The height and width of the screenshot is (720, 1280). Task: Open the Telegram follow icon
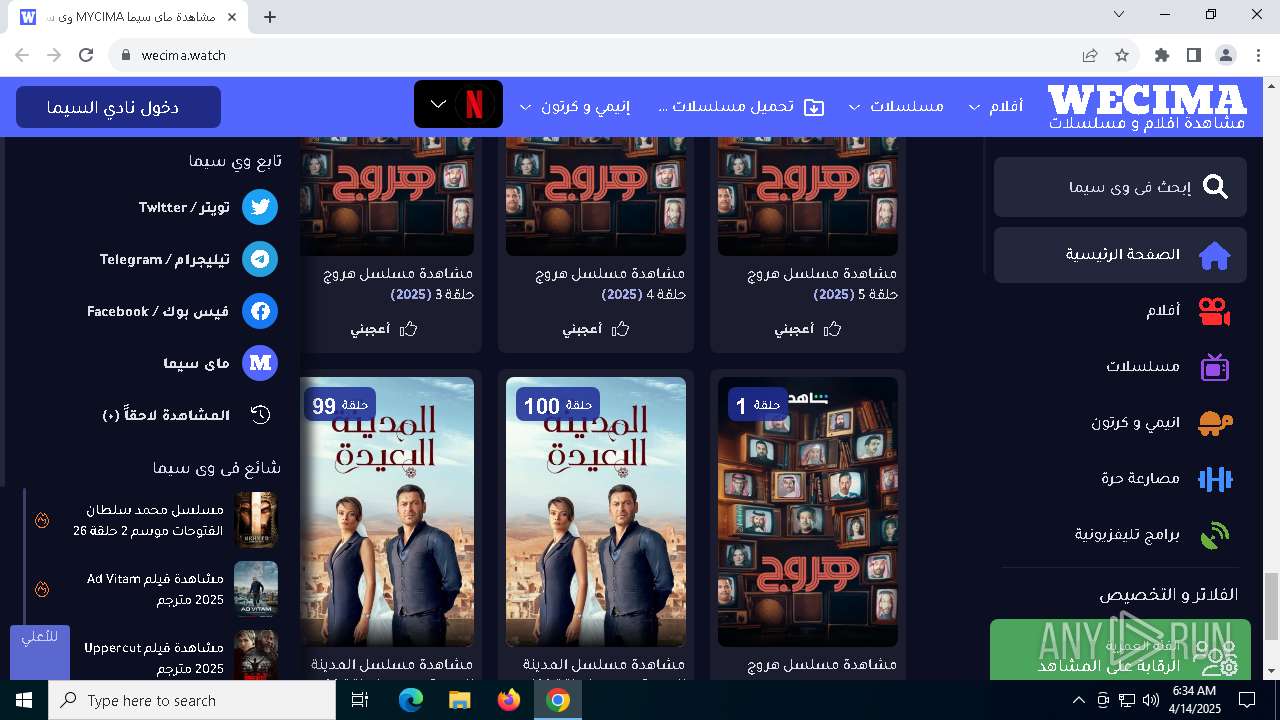coord(261,259)
